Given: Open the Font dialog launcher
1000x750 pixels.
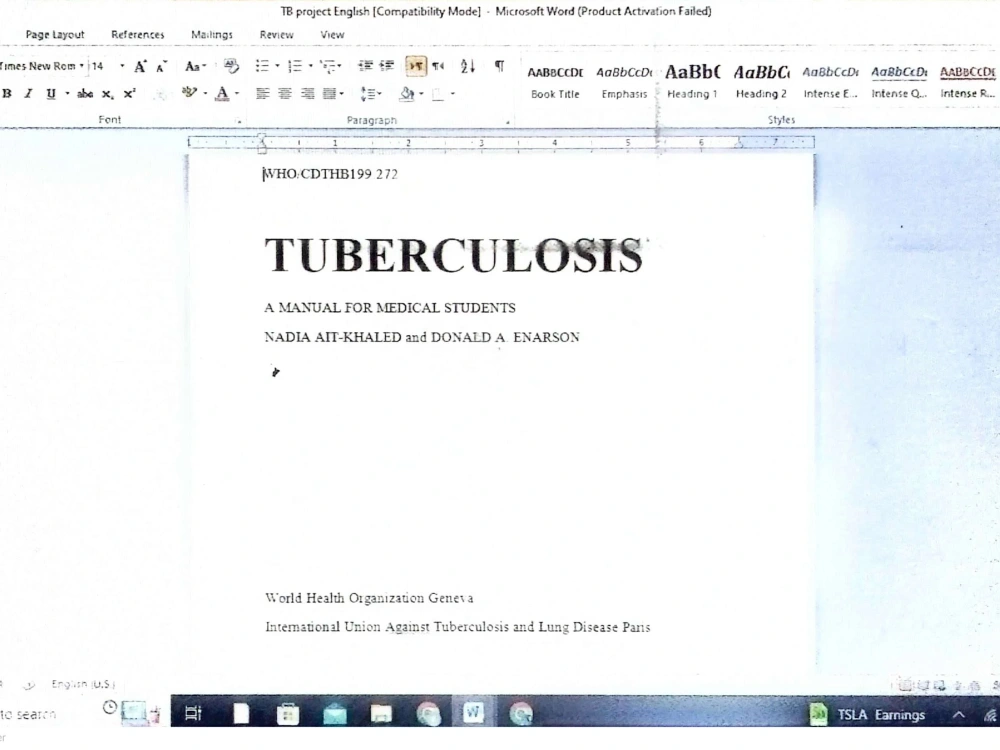Looking at the screenshot, I should pyautogui.click(x=240, y=121).
